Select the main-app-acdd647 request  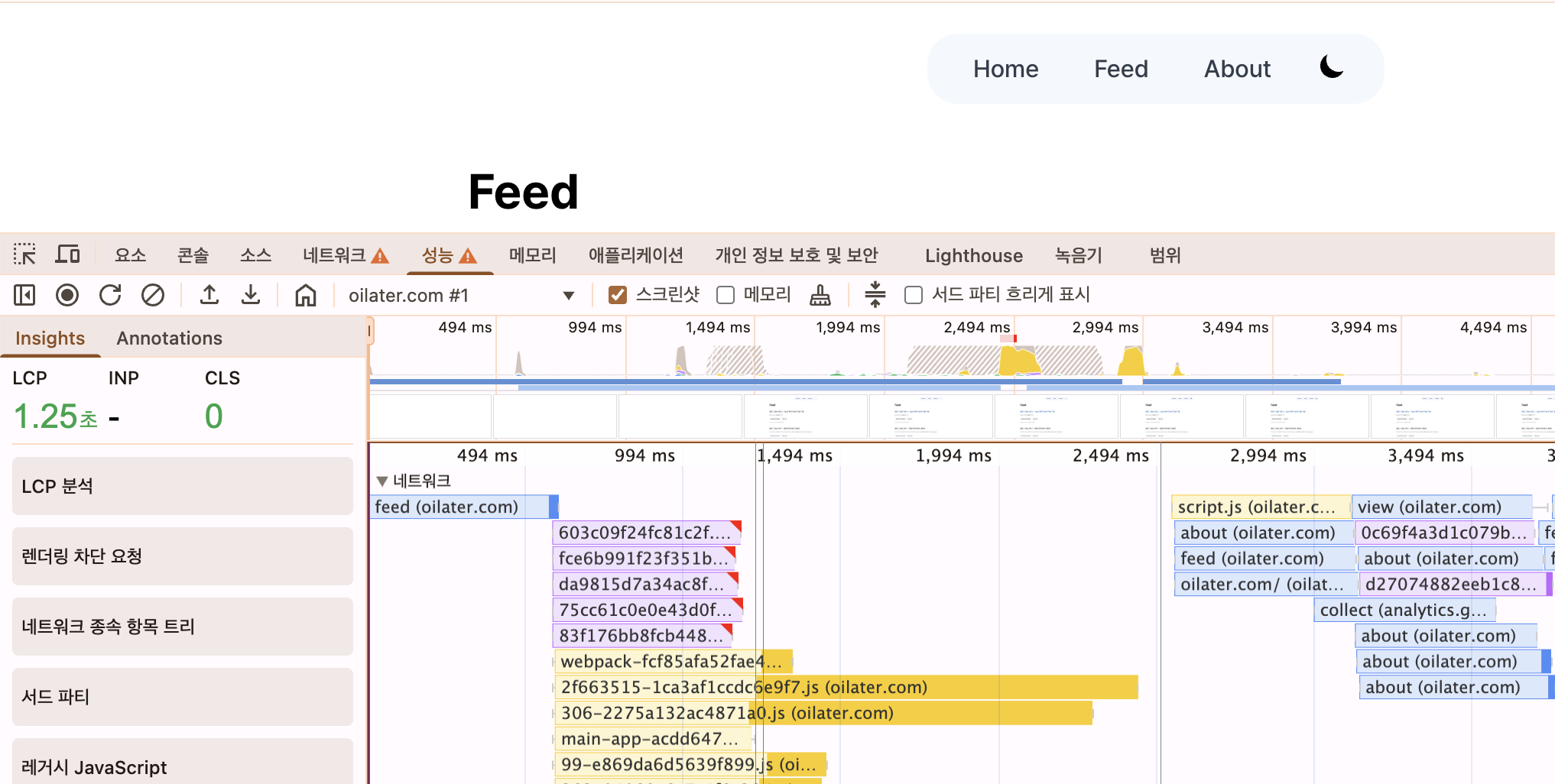(x=653, y=739)
